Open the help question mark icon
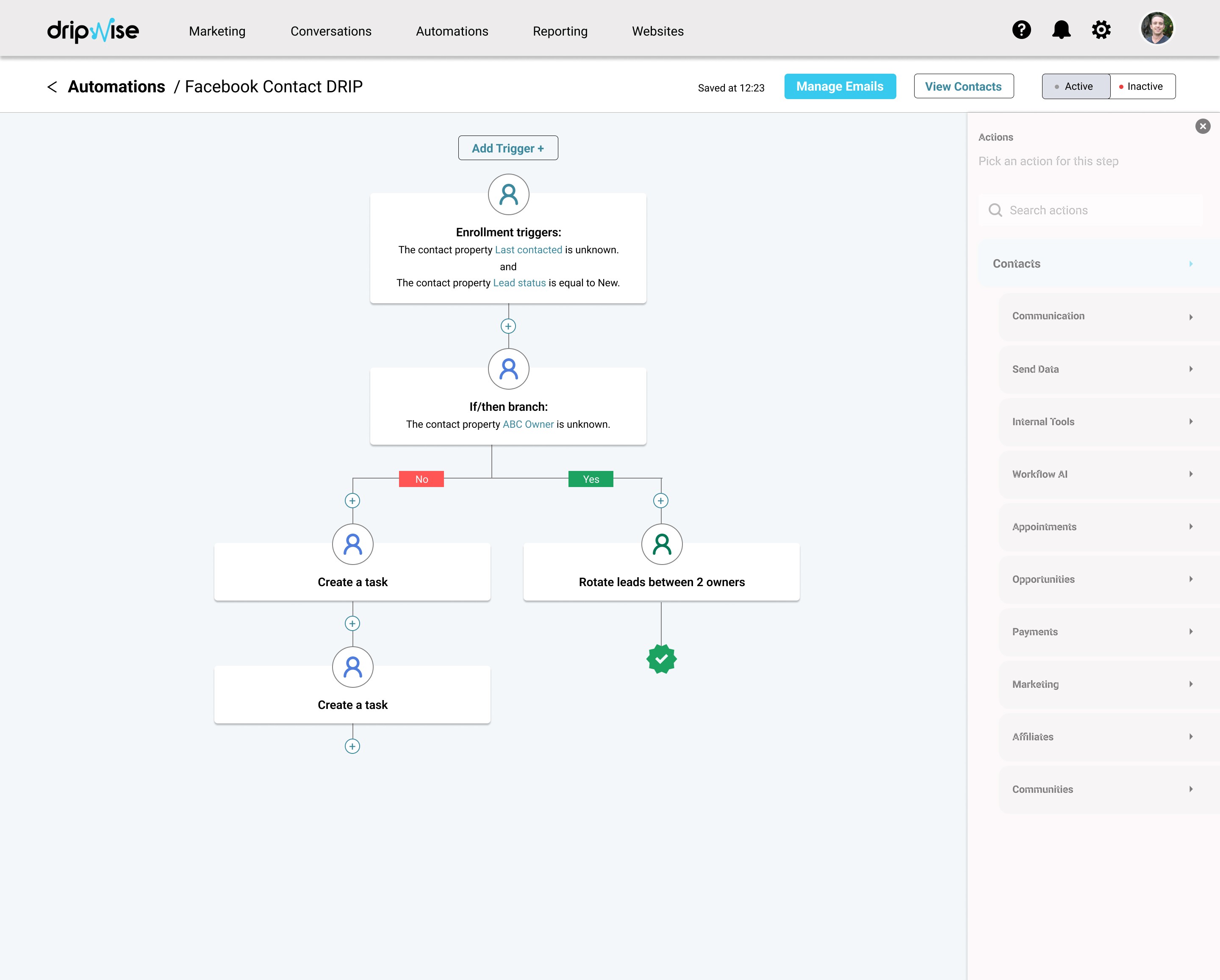Screen dimensions: 1220x980 click(x=1021, y=29)
